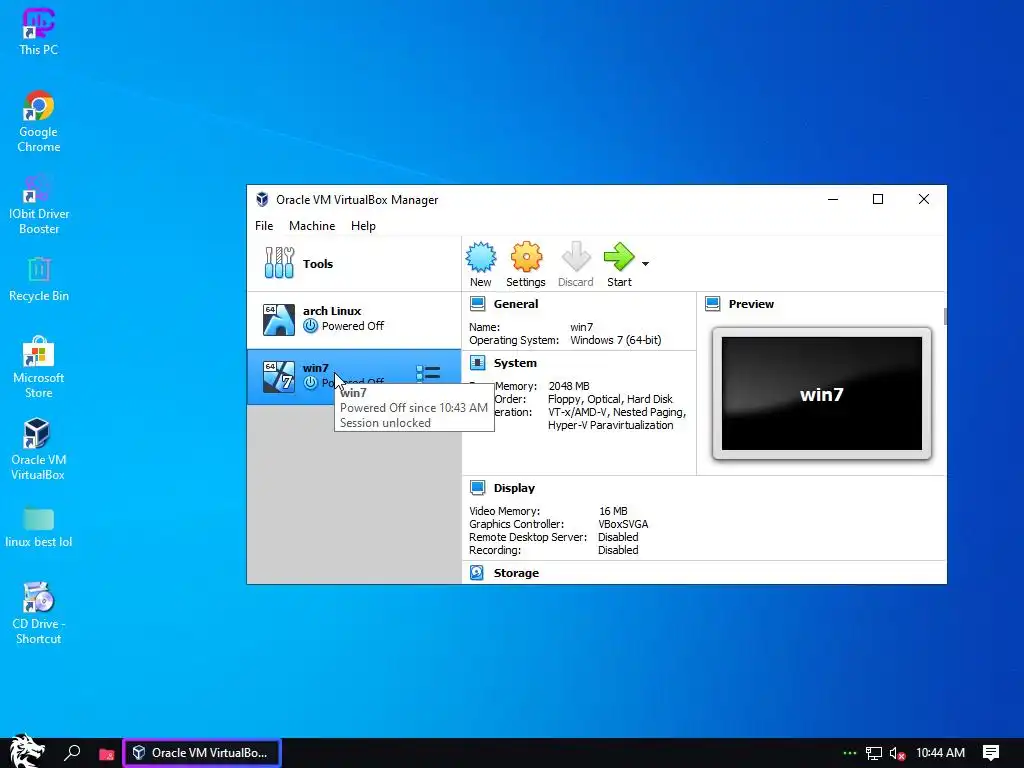Open the CD Drive Shortcut icon
This screenshot has height=768, width=1024.
(x=39, y=613)
